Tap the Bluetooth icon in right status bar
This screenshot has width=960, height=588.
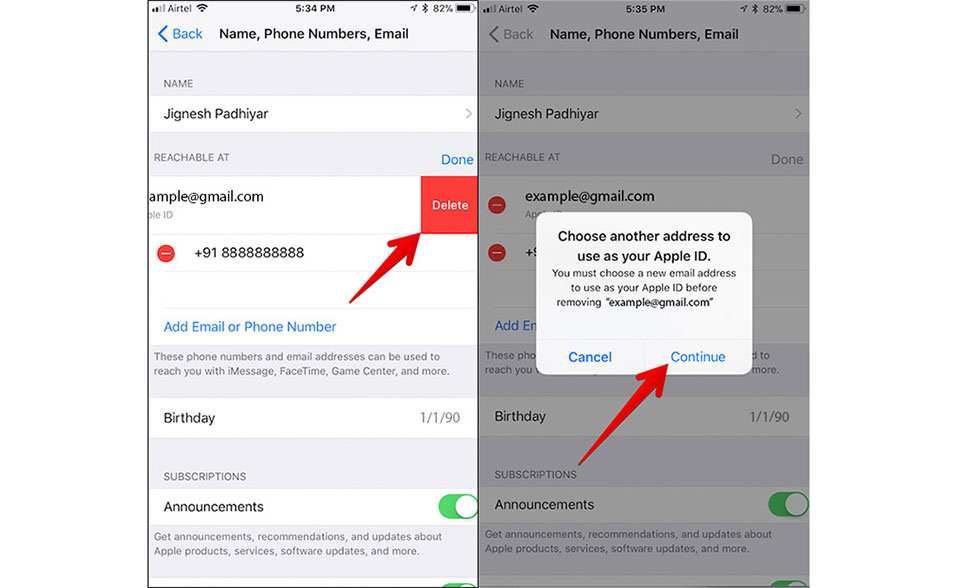pos(755,9)
